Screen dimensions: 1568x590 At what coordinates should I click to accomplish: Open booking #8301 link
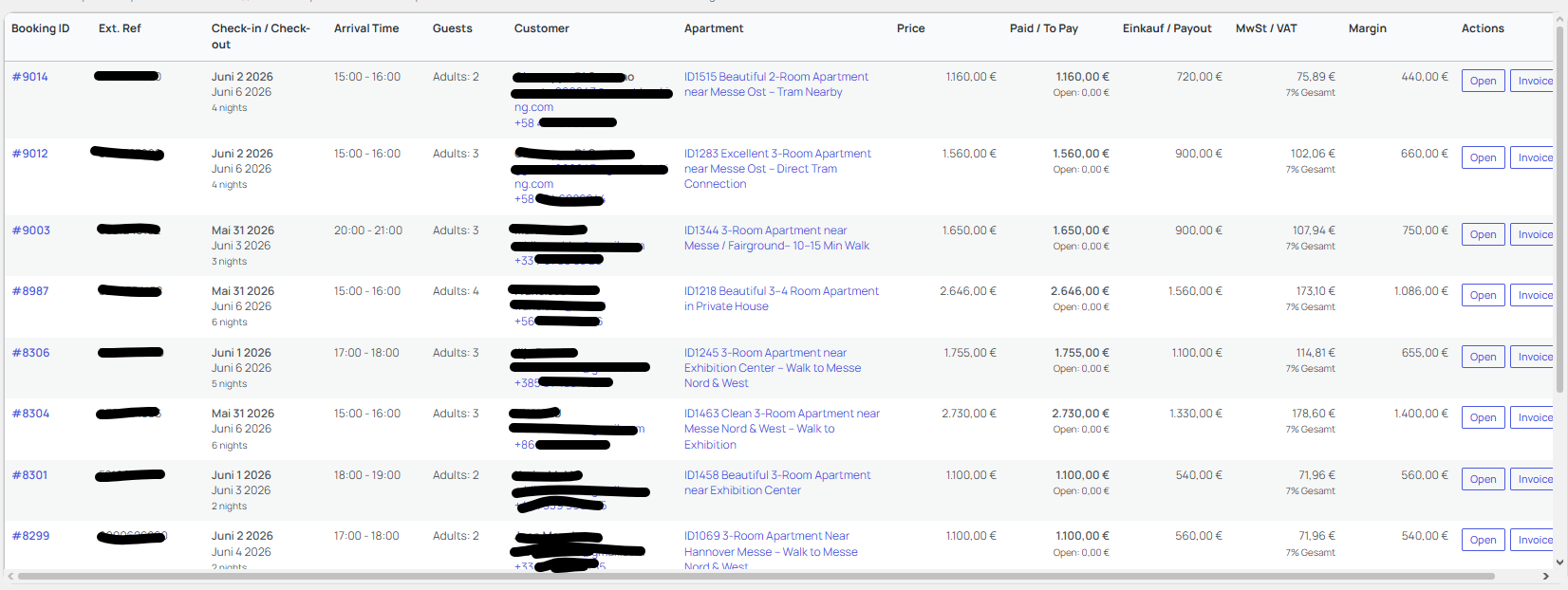tap(29, 475)
